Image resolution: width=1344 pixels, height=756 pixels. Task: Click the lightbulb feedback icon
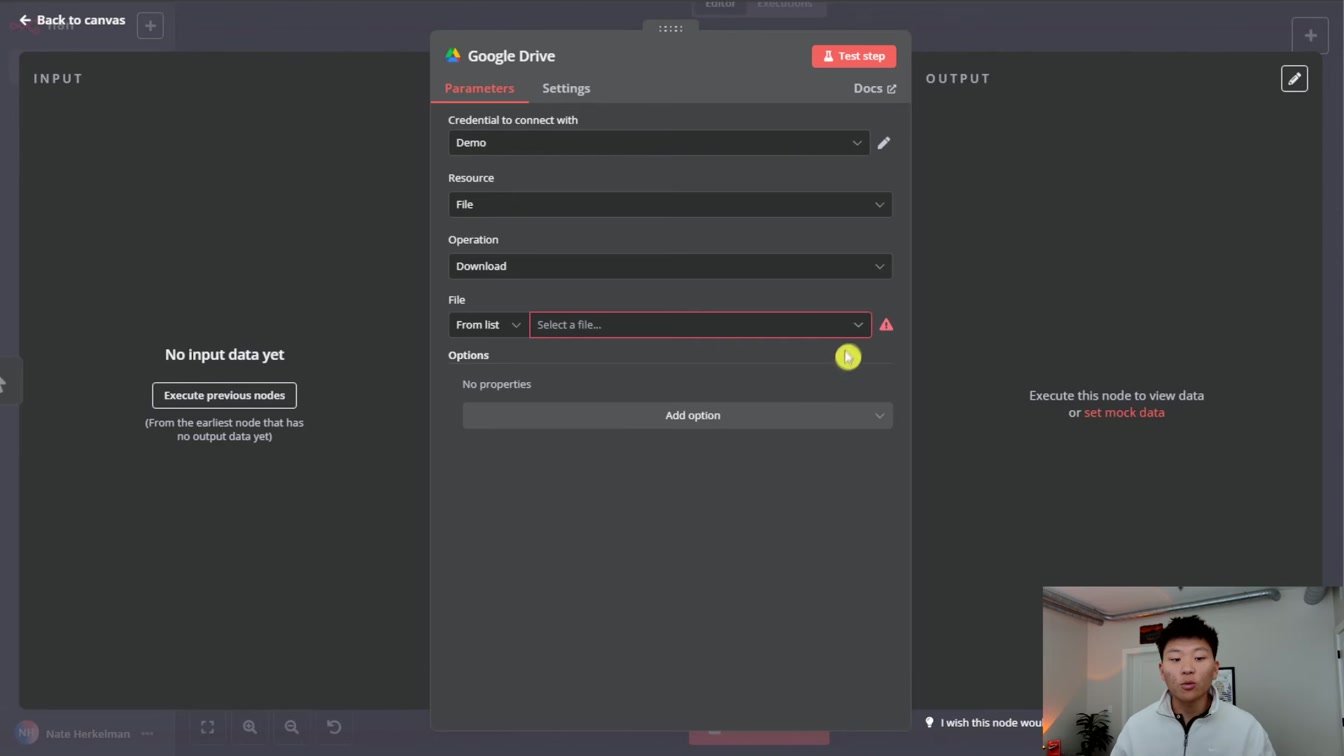(x=929, y=722)
